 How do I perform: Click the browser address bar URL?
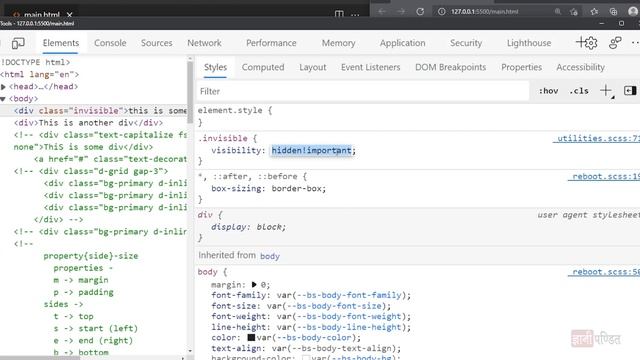[x=484, y=11]
